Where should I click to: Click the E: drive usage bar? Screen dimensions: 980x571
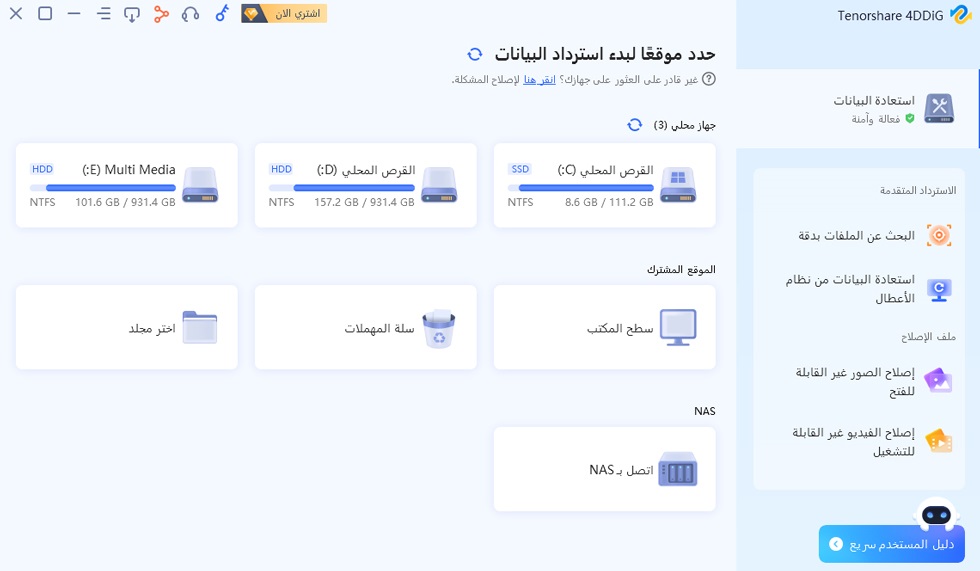103,187
